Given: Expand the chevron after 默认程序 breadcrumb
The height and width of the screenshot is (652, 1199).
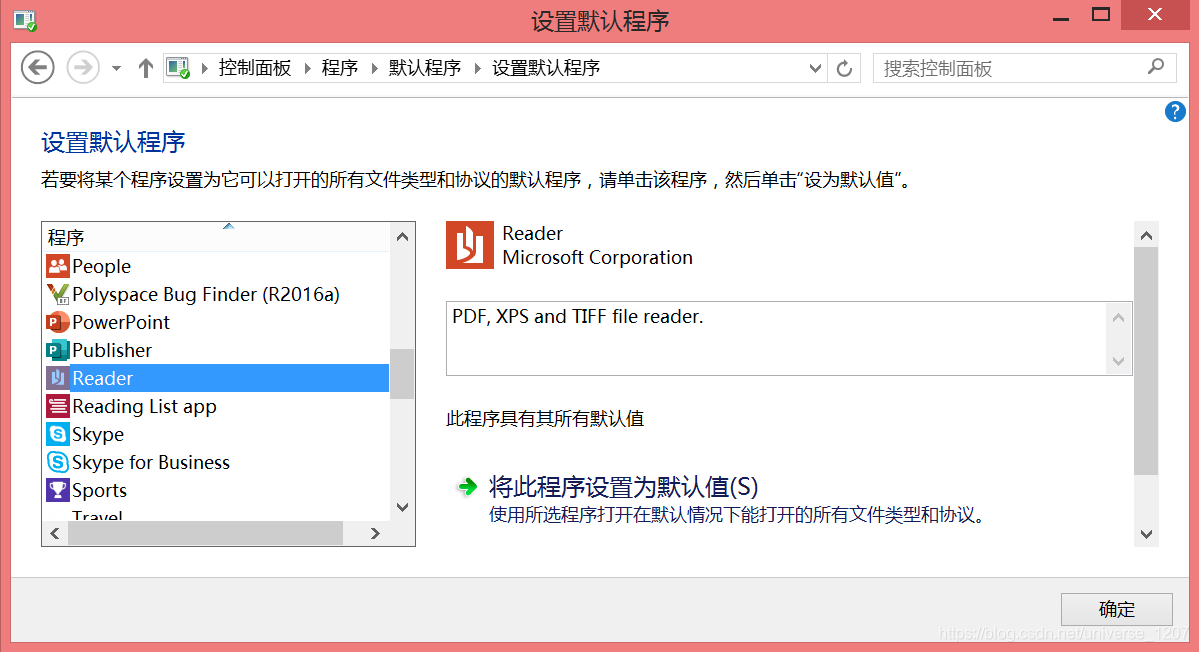Looking at the screenshot, I should point(478,69).
